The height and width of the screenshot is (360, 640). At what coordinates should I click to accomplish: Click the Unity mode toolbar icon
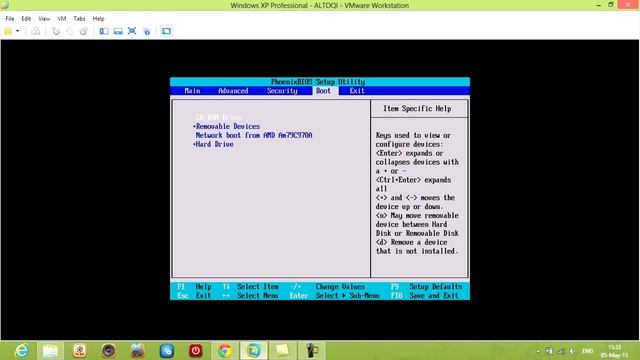(x=147, y=31)
